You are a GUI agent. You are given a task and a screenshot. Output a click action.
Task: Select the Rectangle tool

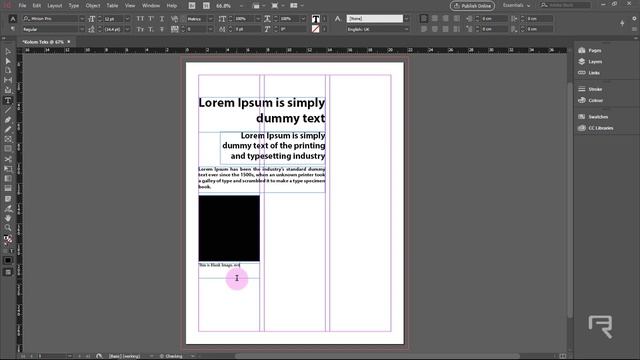8,149
